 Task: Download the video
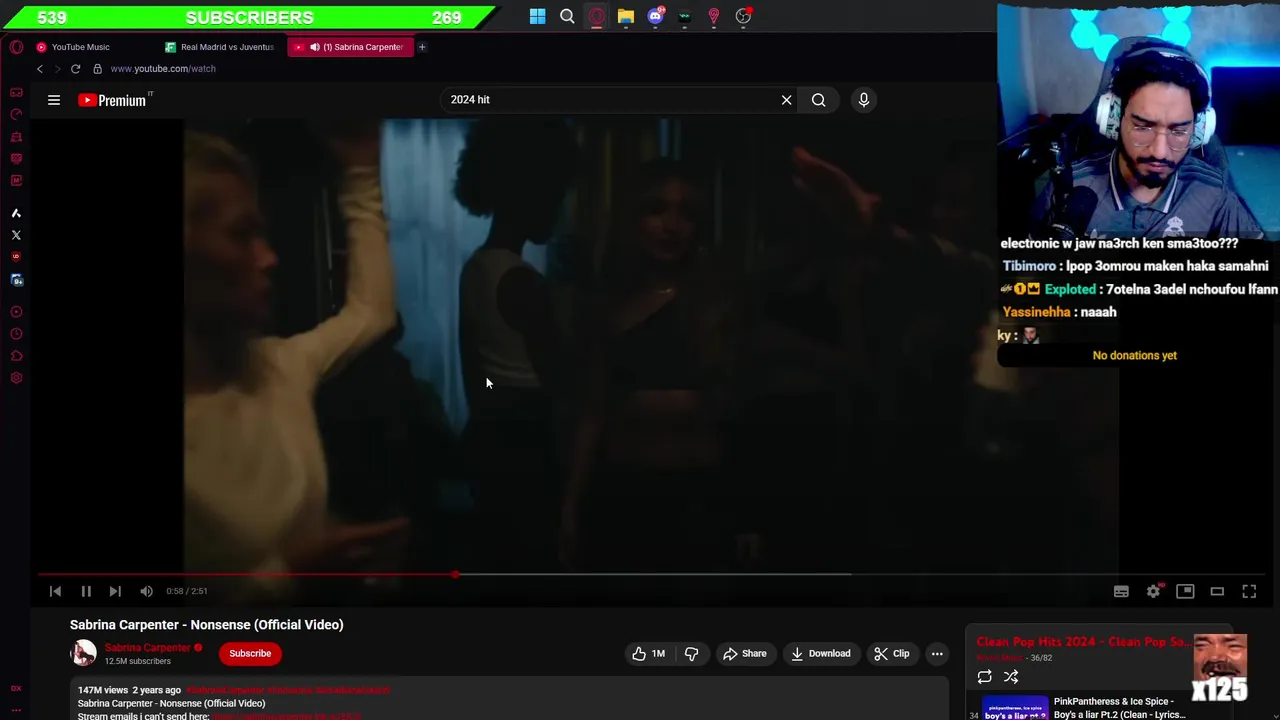[820, 654]
